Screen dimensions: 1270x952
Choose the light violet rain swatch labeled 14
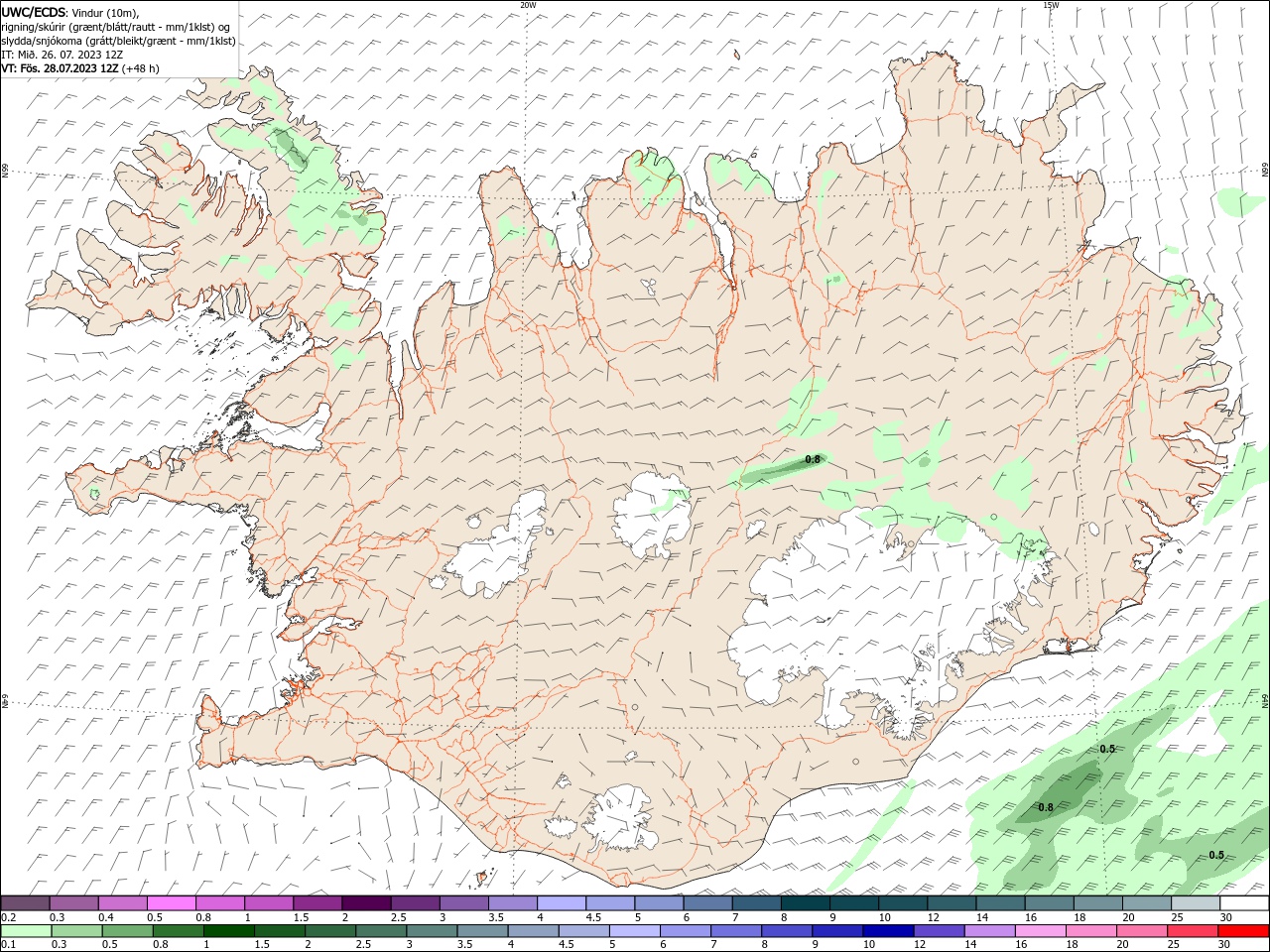(x=989, y=931)
